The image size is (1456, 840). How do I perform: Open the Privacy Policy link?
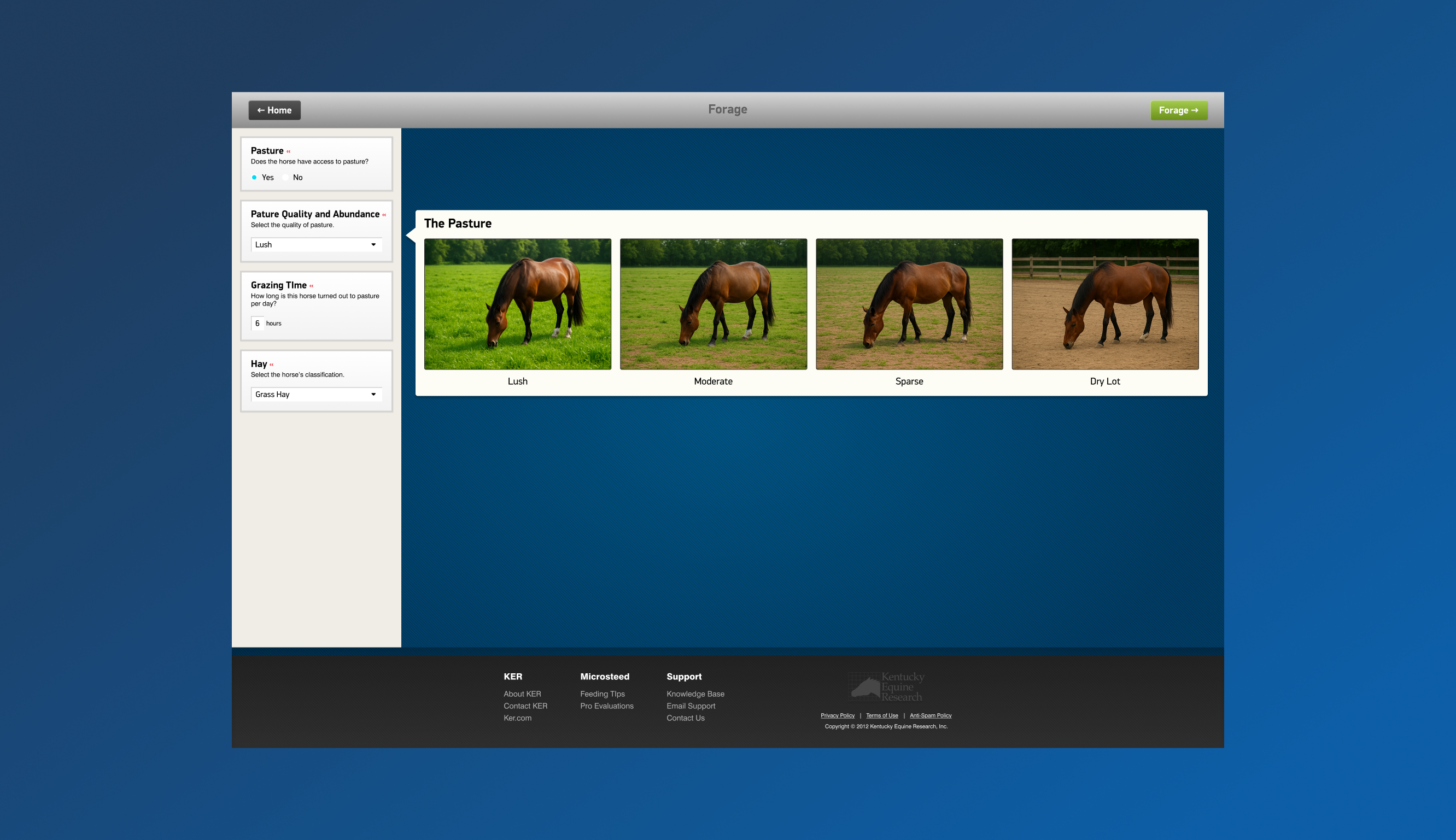pos(837,715)
